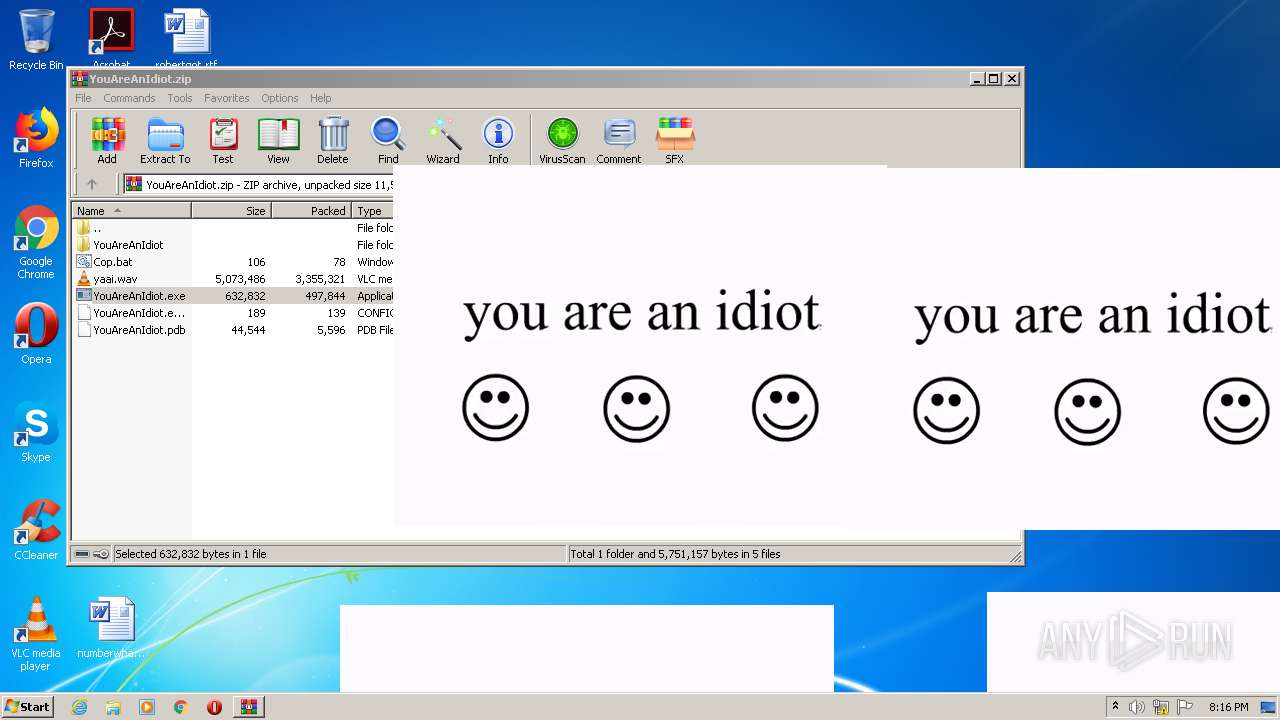Open the Favorites menu
Image resolution: width=1280 pixels, height=720 pixels.
[227, 98]
